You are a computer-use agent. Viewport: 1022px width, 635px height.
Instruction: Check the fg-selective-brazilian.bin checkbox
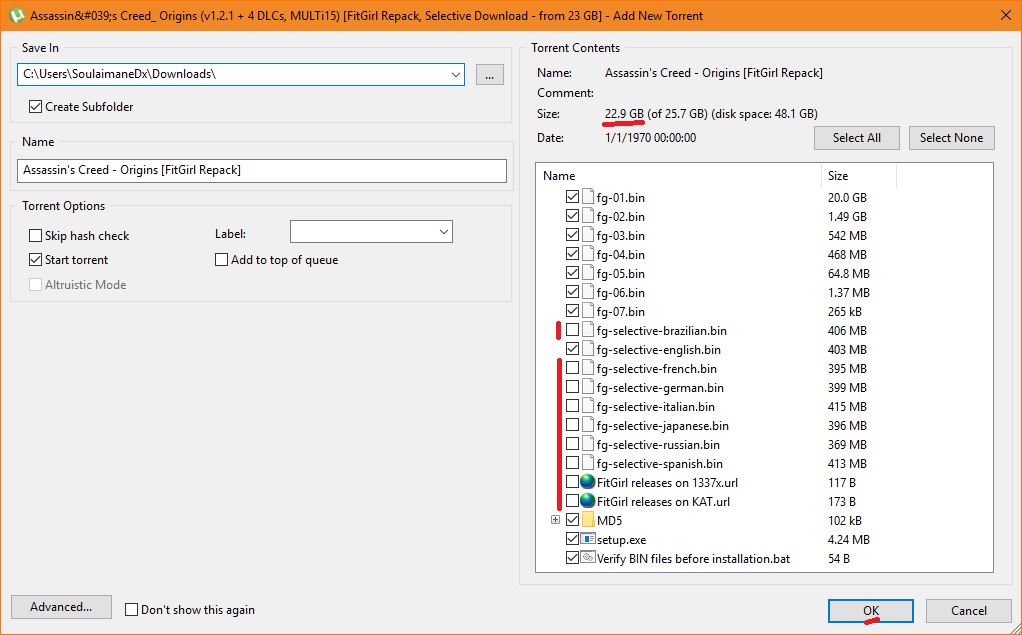pyautogui.click(x=572, y=330)
